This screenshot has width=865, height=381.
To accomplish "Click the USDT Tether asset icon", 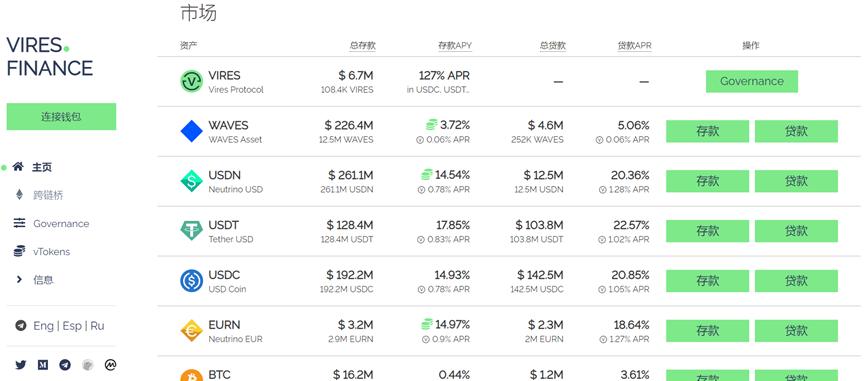I will pos(191,230).
